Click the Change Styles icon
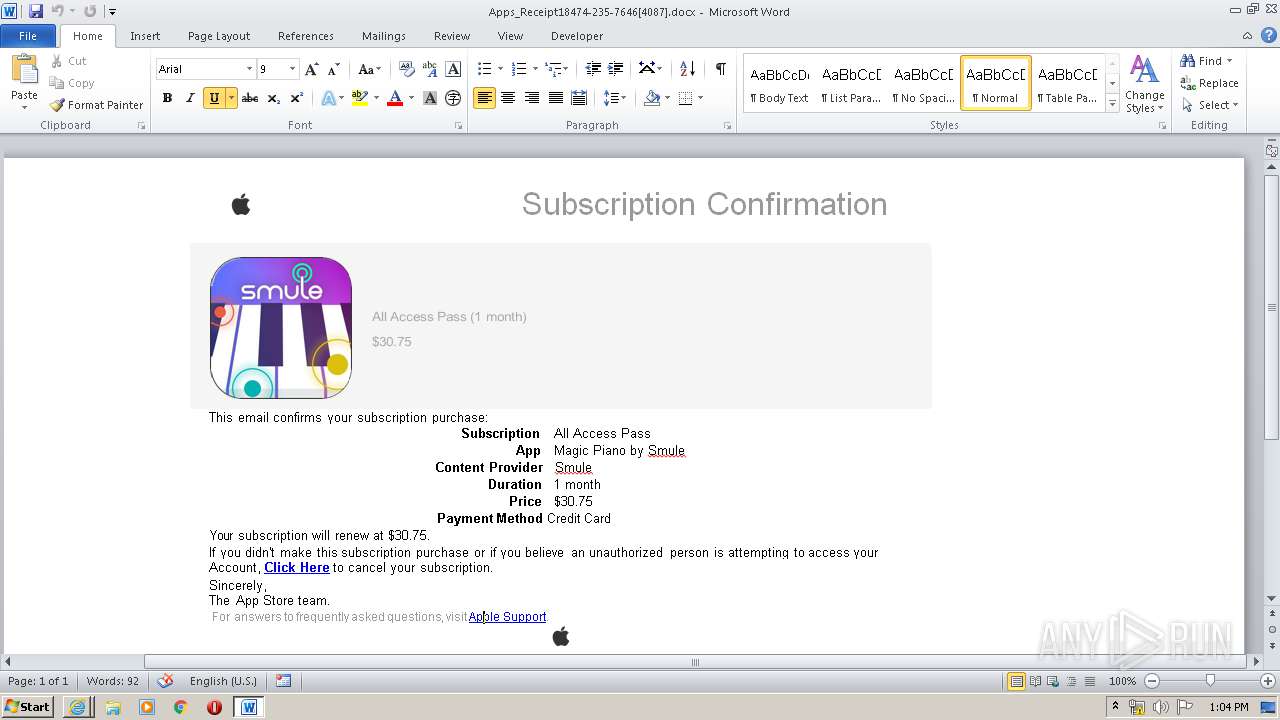Screen dimensions: 1280x720 1144,84
